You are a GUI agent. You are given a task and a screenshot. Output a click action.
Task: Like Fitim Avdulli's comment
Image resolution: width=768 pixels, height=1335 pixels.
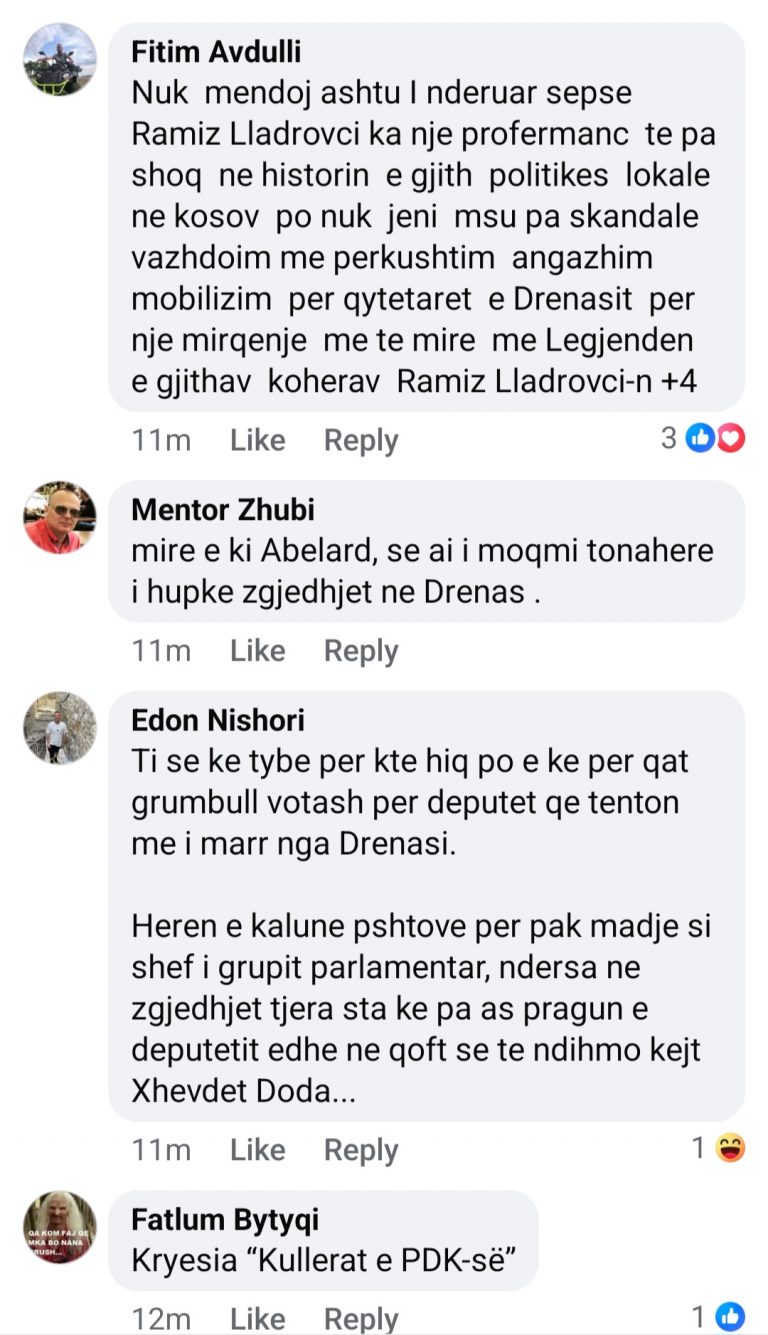(x=257, y=440)
